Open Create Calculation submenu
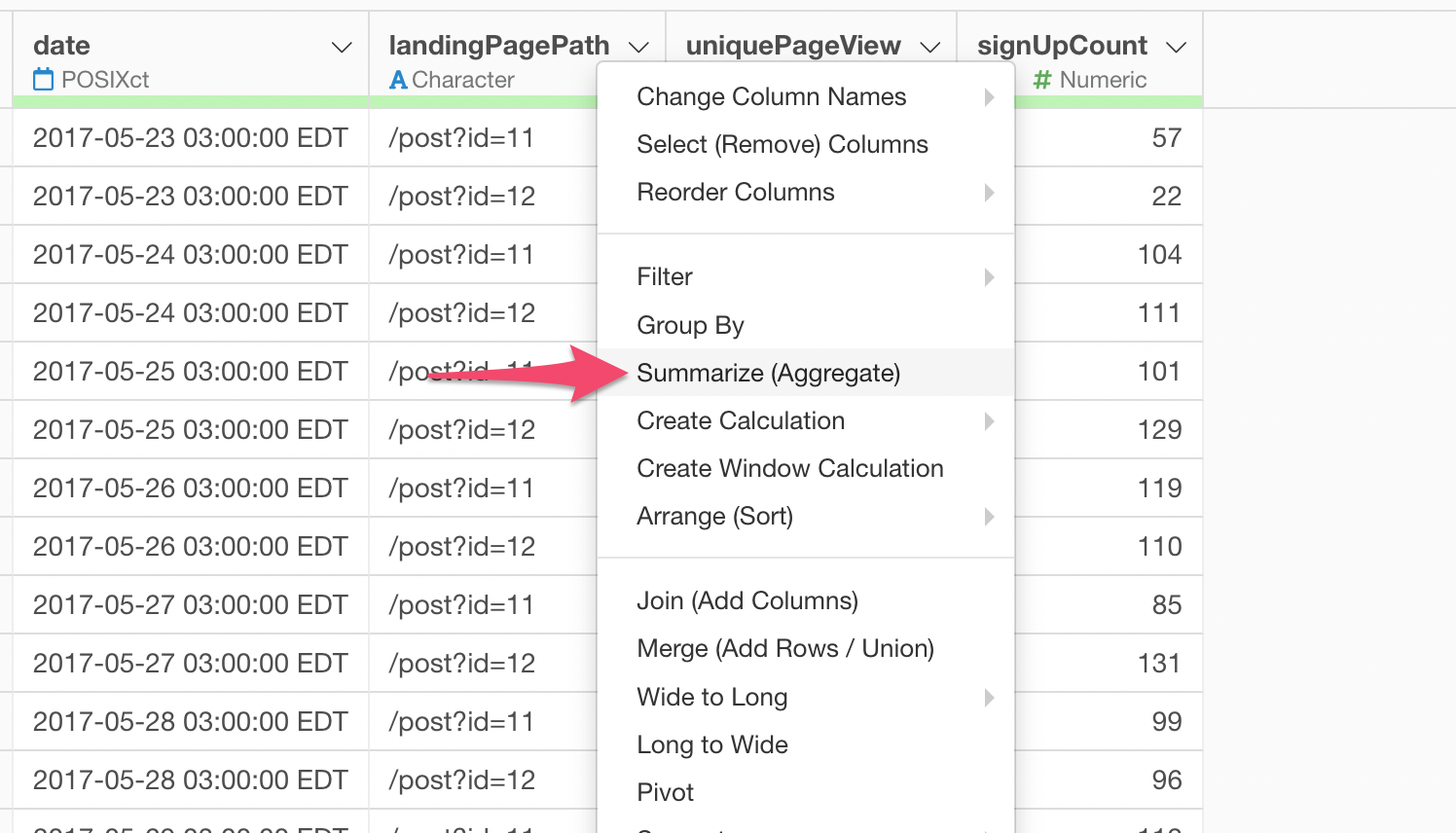The height and width of the screenshot is (833, 1456). (741, 420)
